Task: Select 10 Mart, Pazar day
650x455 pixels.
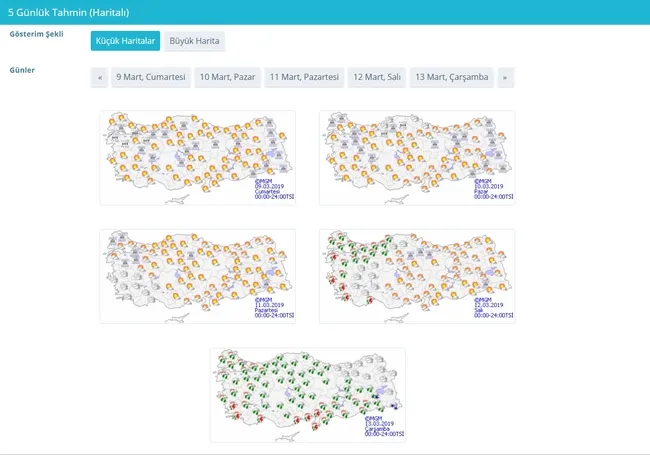Action: pos(228,77)
